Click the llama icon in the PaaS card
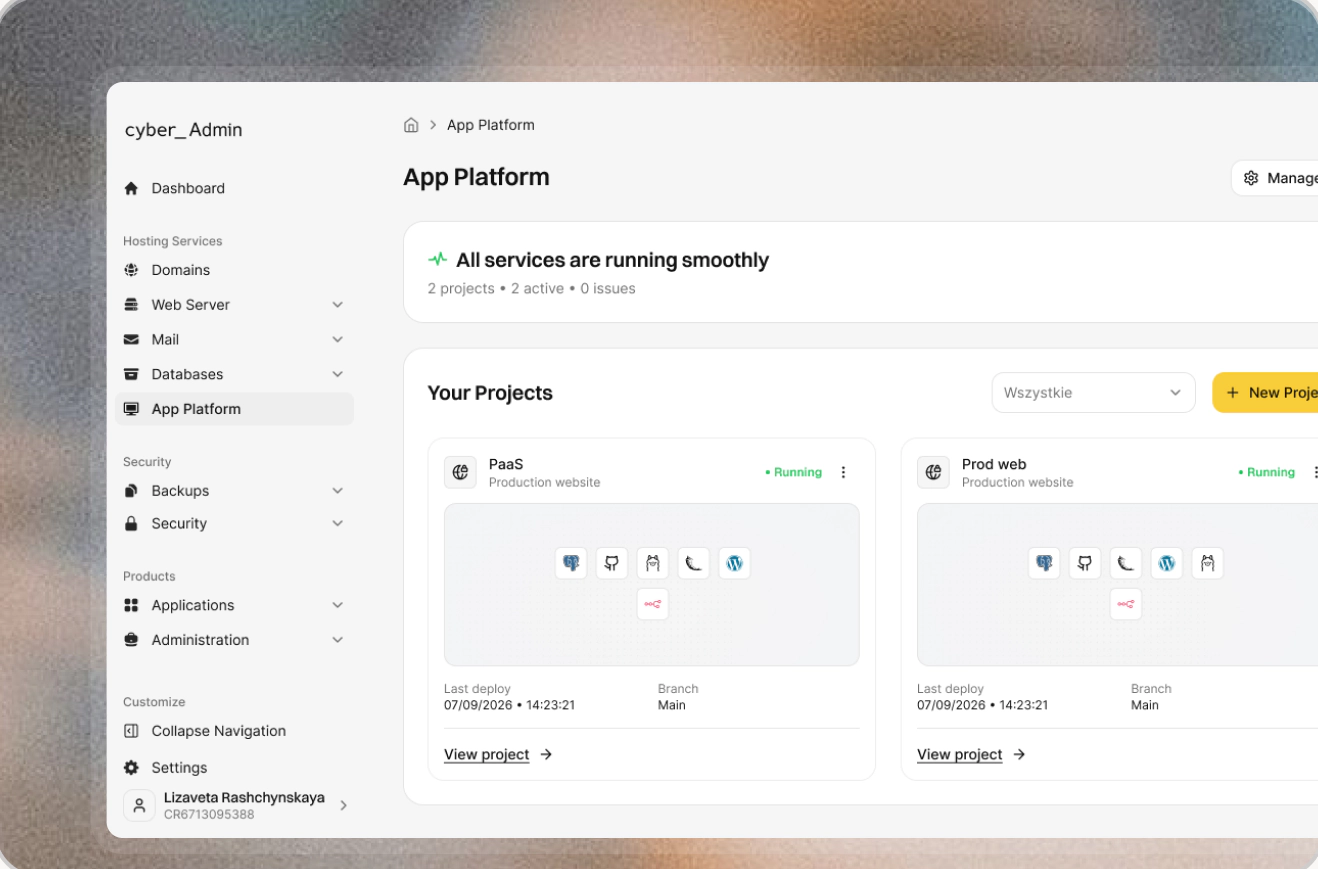The width and height of the screenshot is (1318, 869). click(x=652, y=563)
